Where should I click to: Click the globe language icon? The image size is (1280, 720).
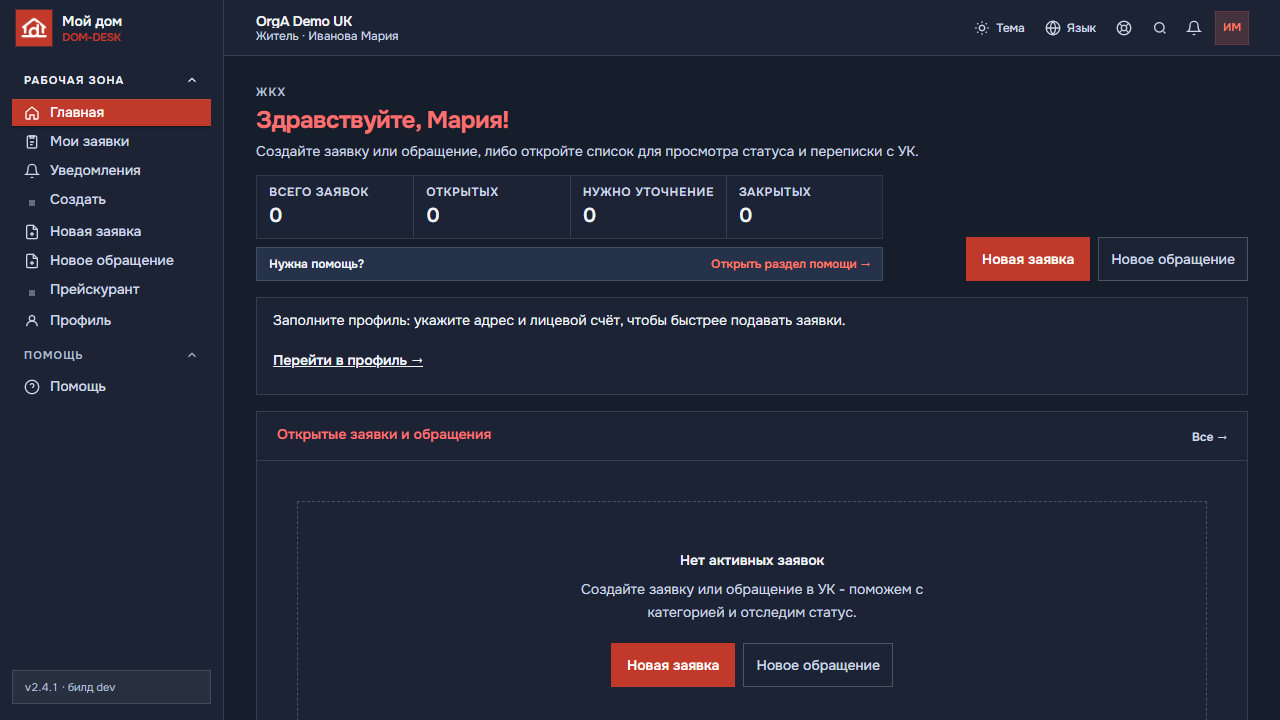point(1053,28)
